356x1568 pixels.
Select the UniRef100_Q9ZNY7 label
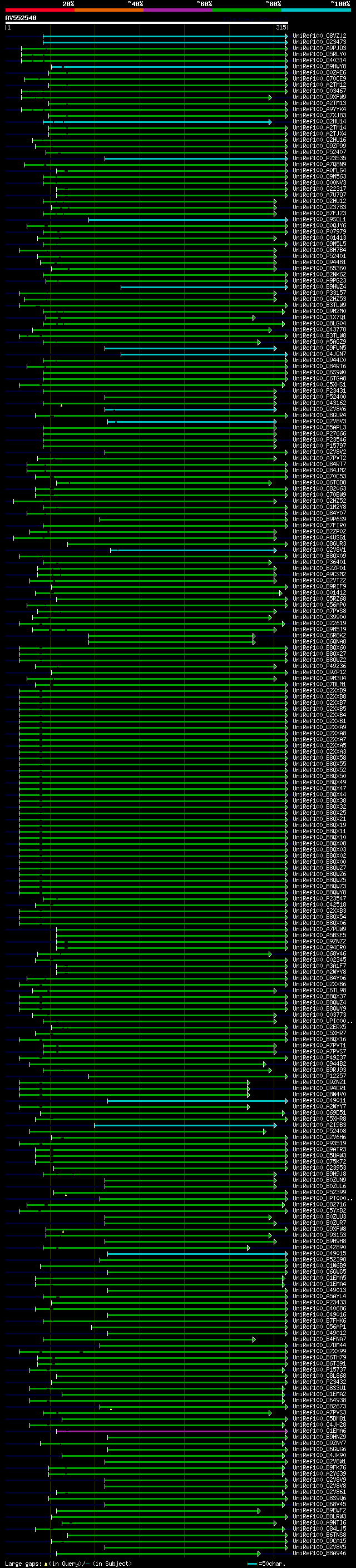[319, 1443]
